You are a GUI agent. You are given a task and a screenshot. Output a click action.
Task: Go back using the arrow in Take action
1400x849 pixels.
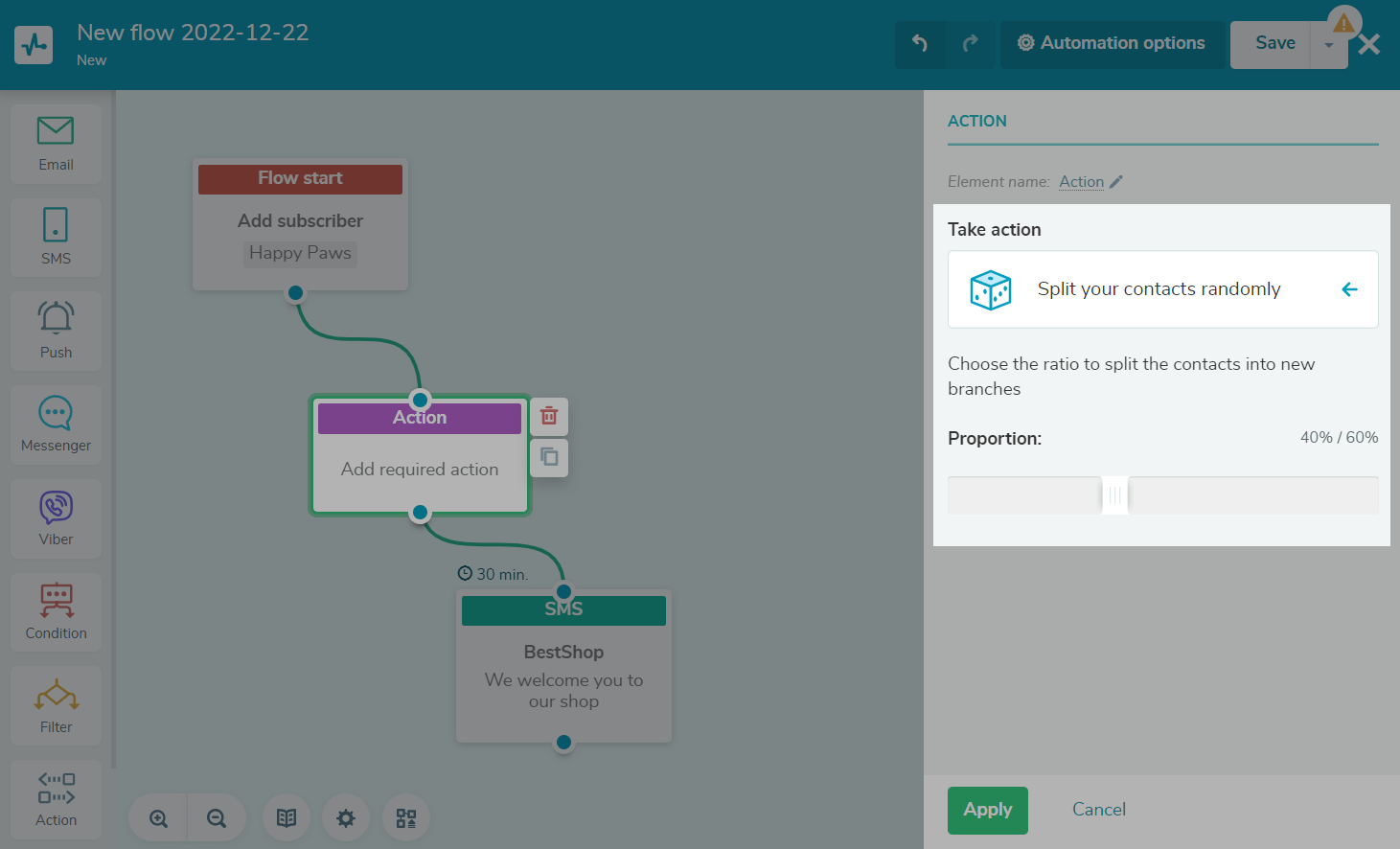tap(1349, 289)
